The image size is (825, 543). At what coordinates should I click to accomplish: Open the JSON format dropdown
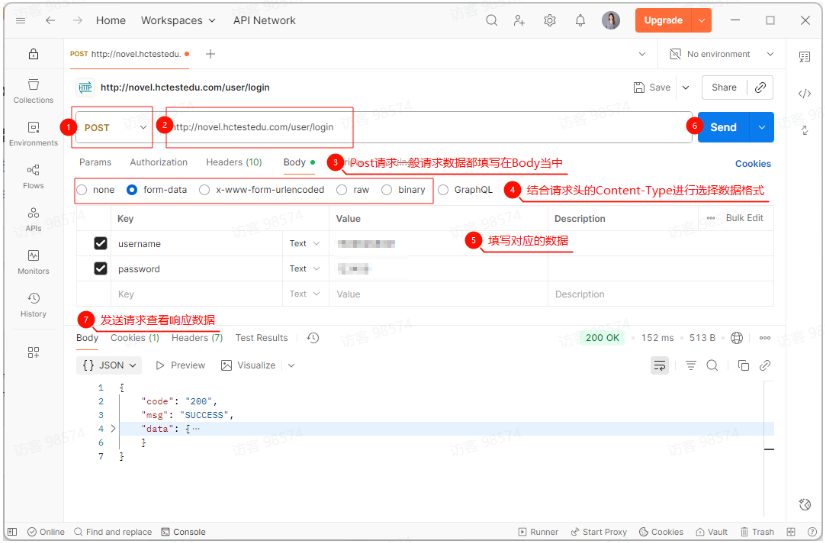pos(109,365)
